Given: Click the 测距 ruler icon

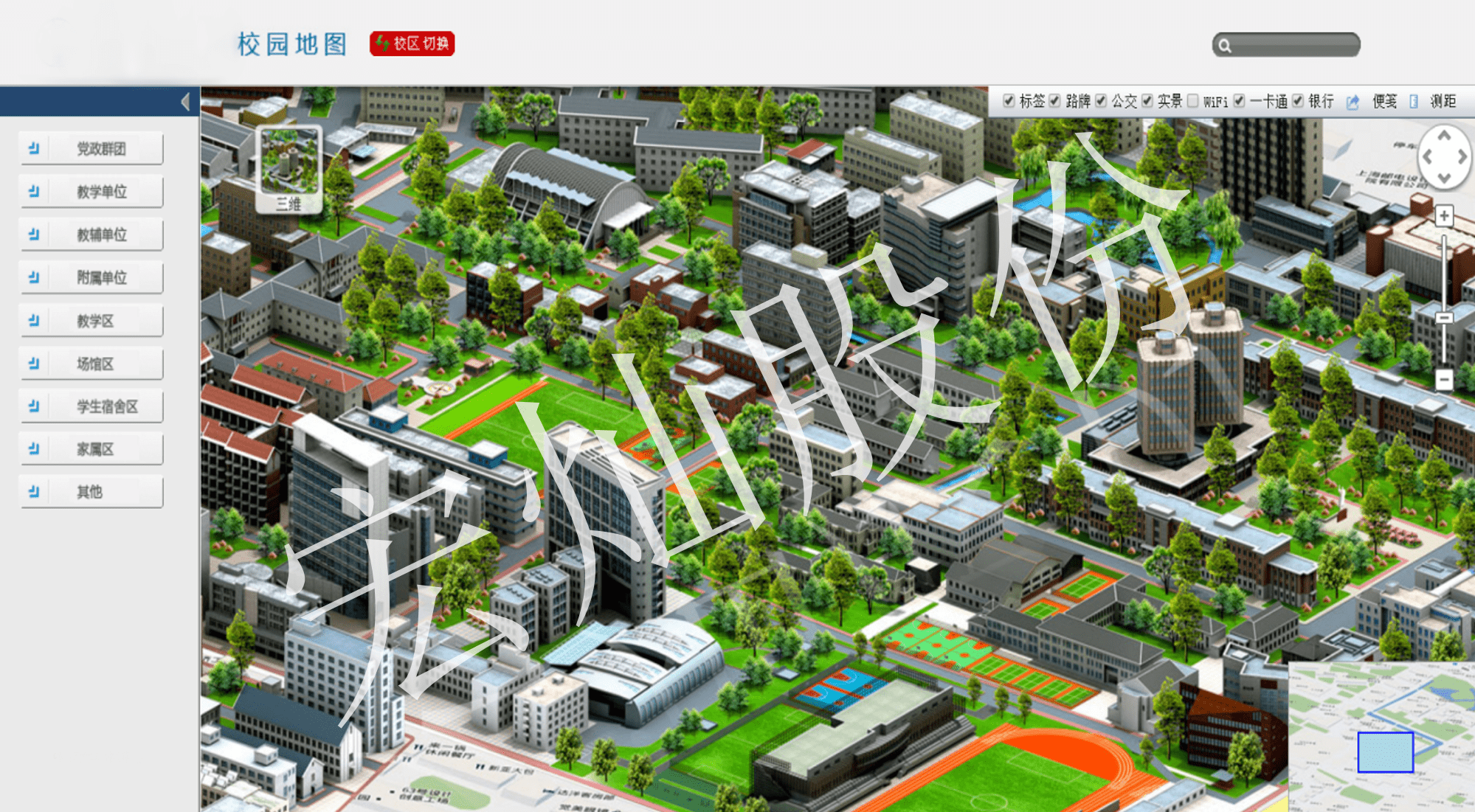Looking at the screenshot, I should (1414, 102).
